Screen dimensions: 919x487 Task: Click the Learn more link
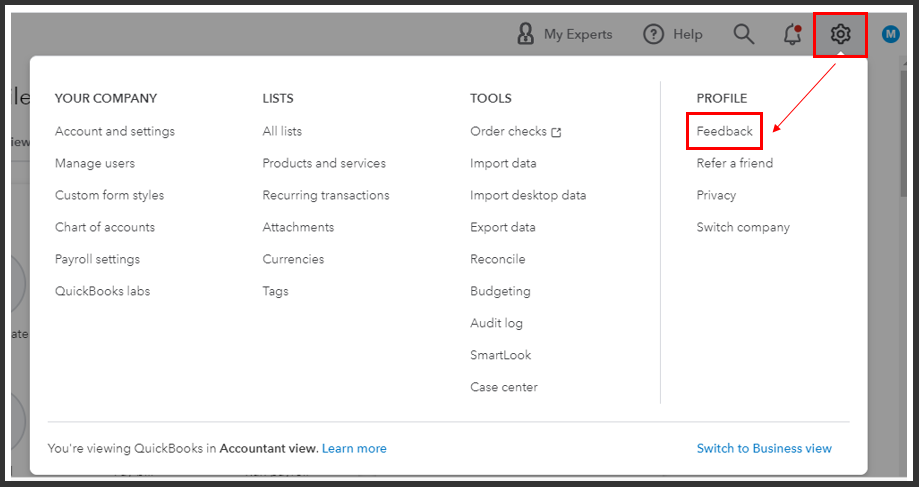tap(354, 448)
